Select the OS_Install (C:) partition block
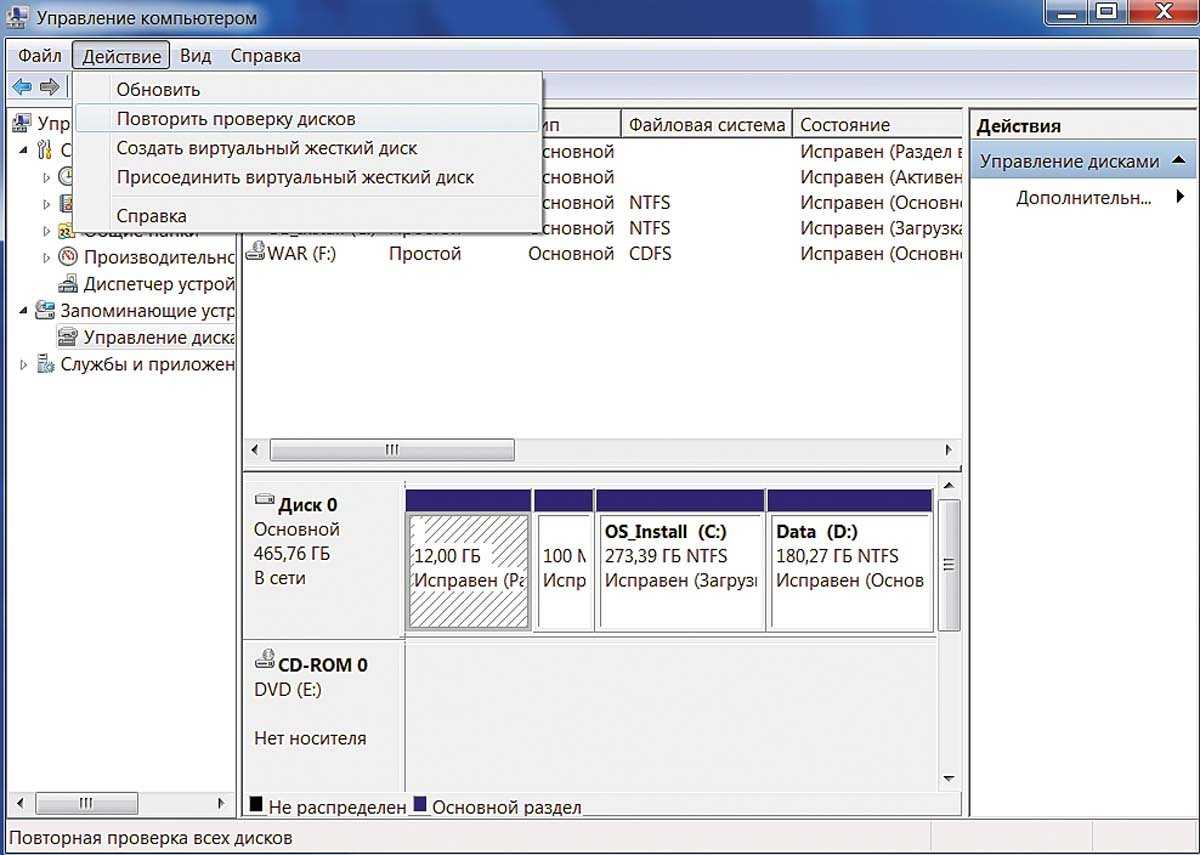Screen dimensions: 1200x855 click(679, 570)
